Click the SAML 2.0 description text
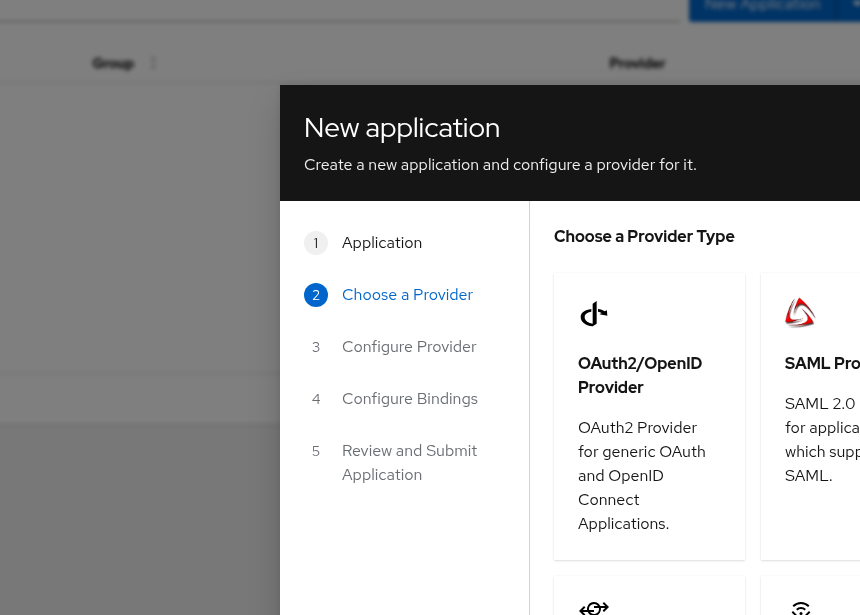Viewport: 860px width, 615px height. point(822,439)
